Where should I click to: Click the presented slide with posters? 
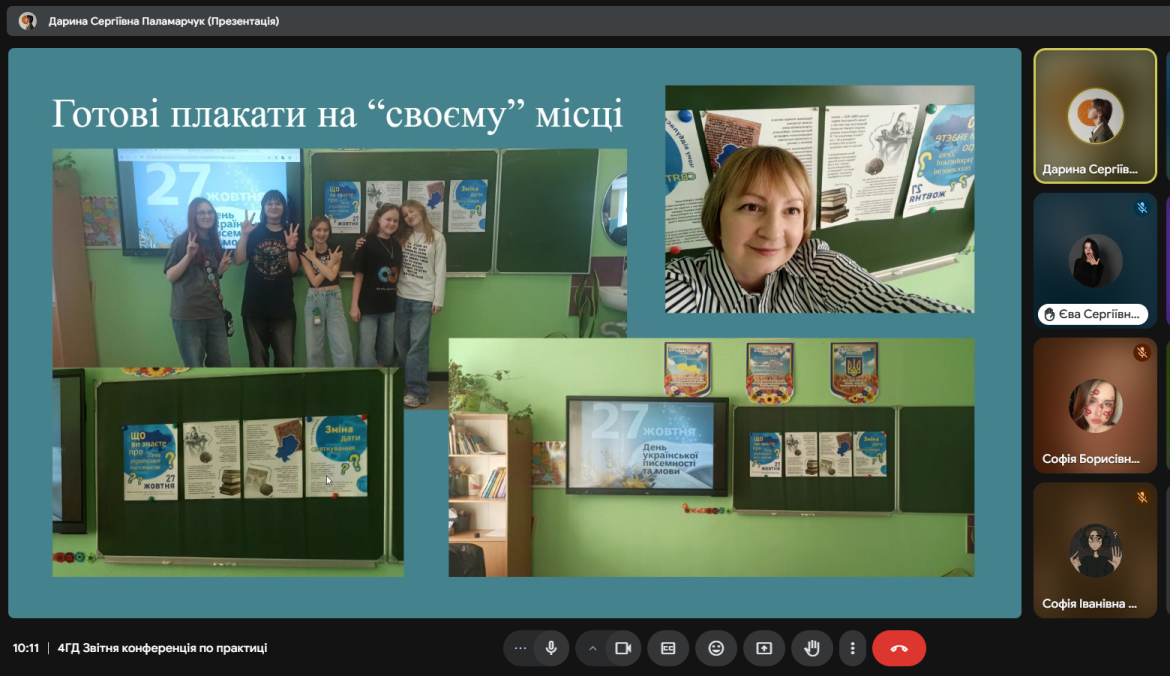click(x=514, y=333)
